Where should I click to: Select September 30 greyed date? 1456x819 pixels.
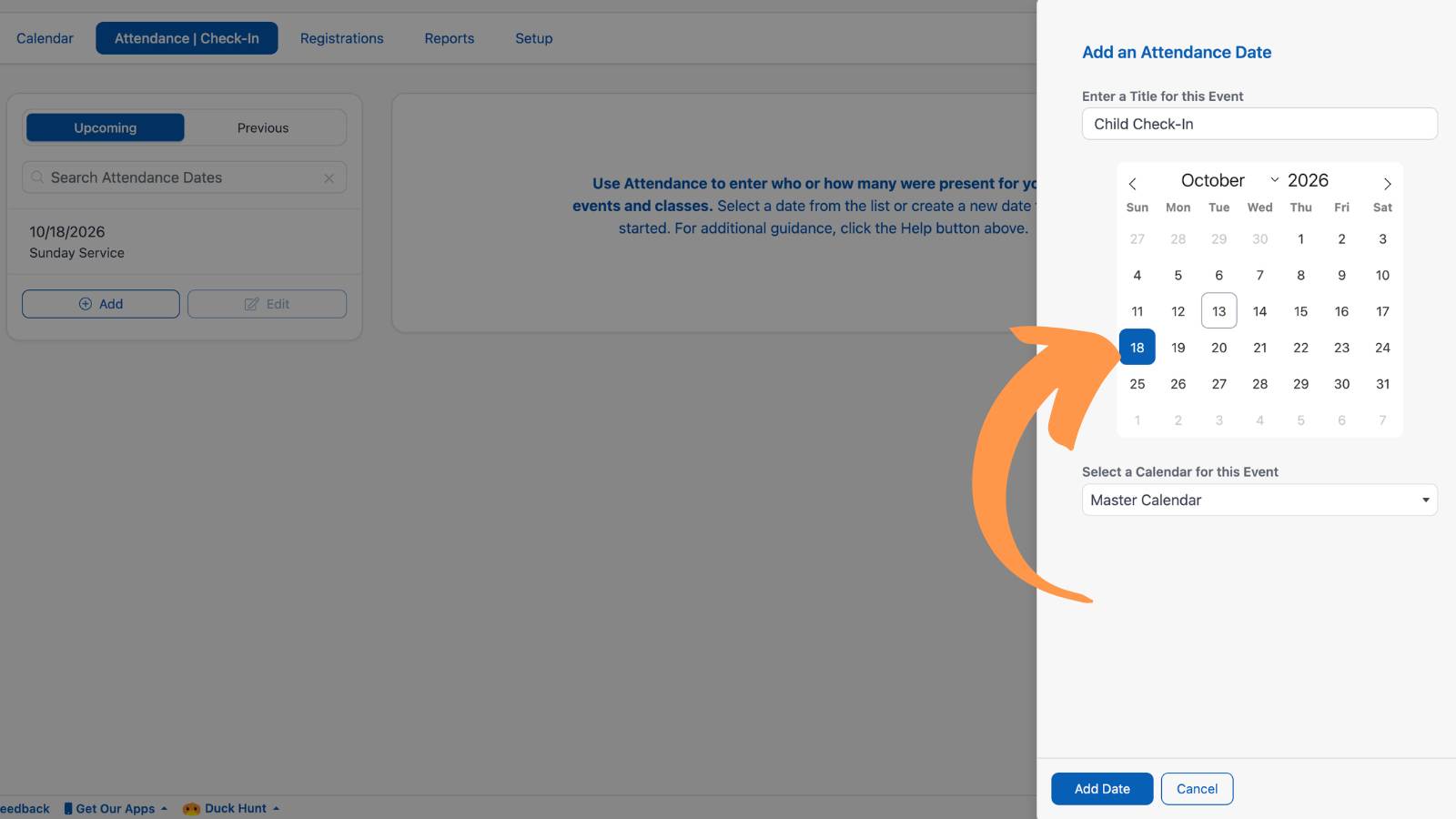[1260, 238]
